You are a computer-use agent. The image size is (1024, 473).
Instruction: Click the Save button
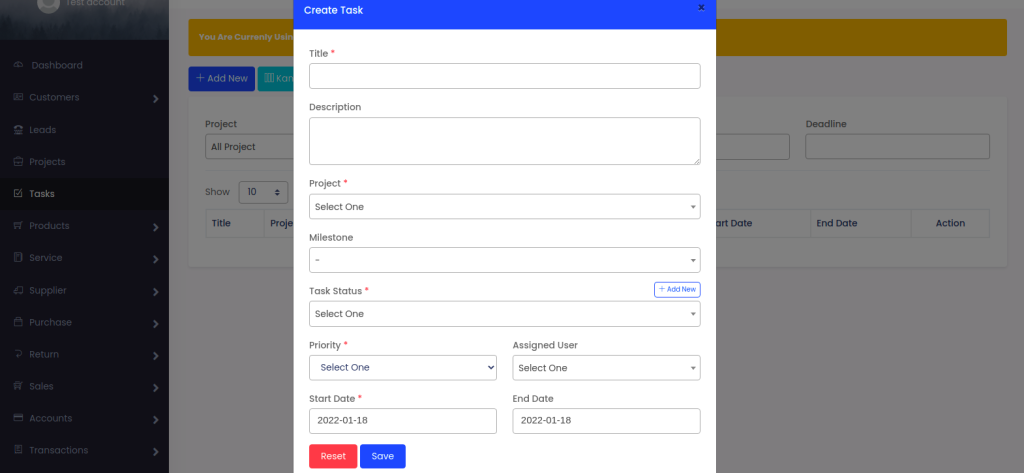pos(382,456)
